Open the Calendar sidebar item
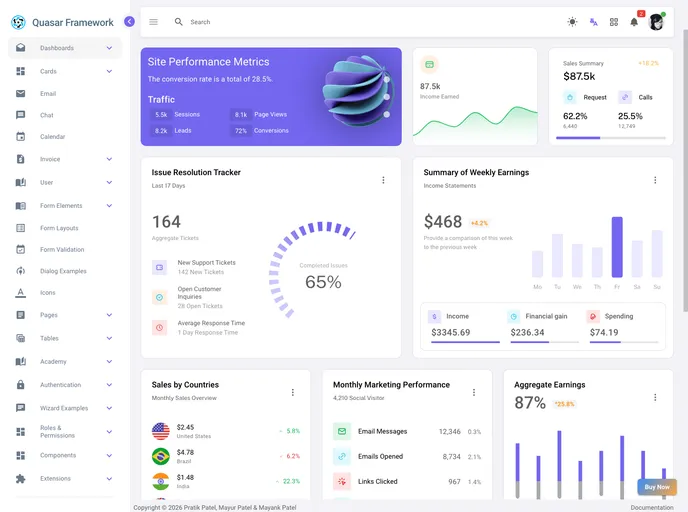The width and height of the screenshot is (688, 512). pos(53,137)
